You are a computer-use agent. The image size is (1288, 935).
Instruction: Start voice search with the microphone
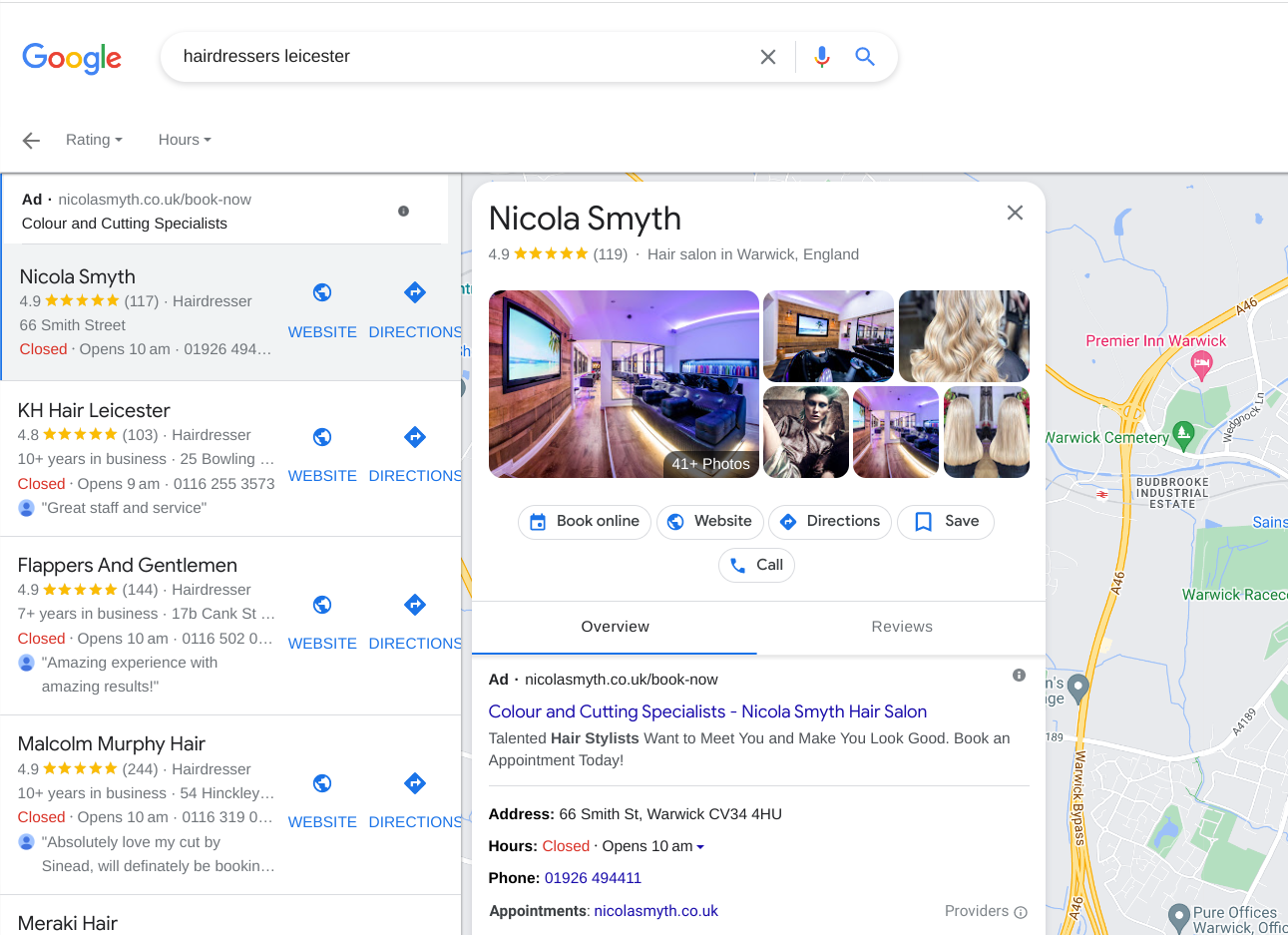[822, 57]
